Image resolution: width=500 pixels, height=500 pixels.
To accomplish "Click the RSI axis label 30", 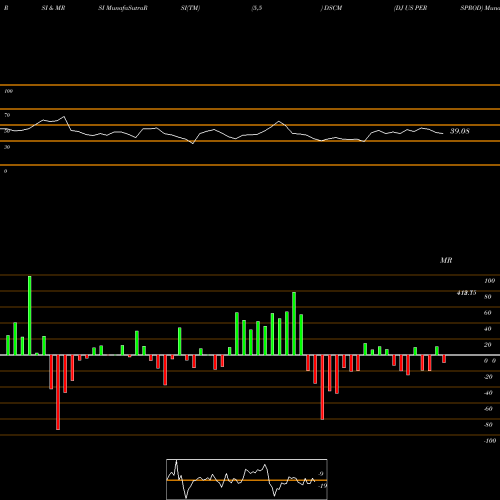I will coord(7,147).
